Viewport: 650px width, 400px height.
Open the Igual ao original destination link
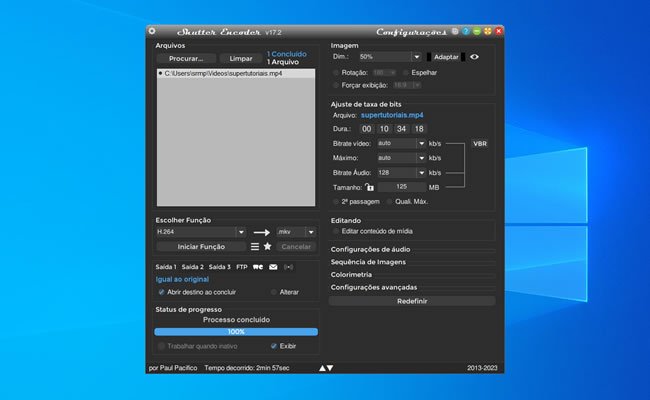(x=182, y=279)
